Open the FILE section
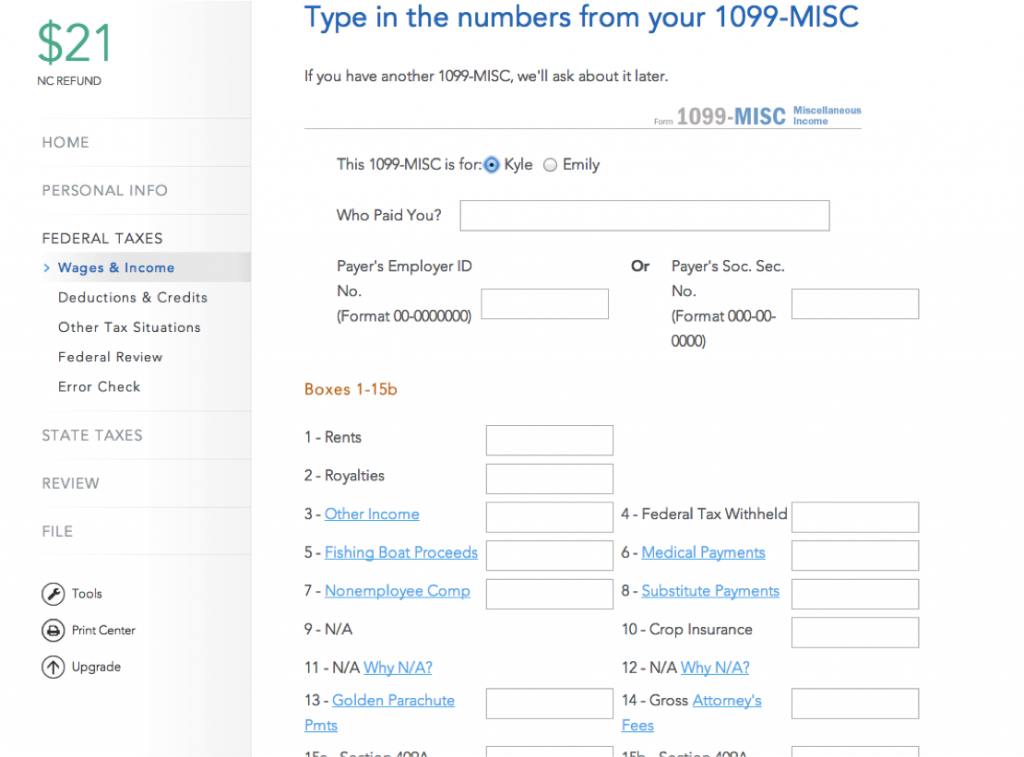The width and height of the screenshot is (1024, 757). pyautogui.click(x=57, y=531)
